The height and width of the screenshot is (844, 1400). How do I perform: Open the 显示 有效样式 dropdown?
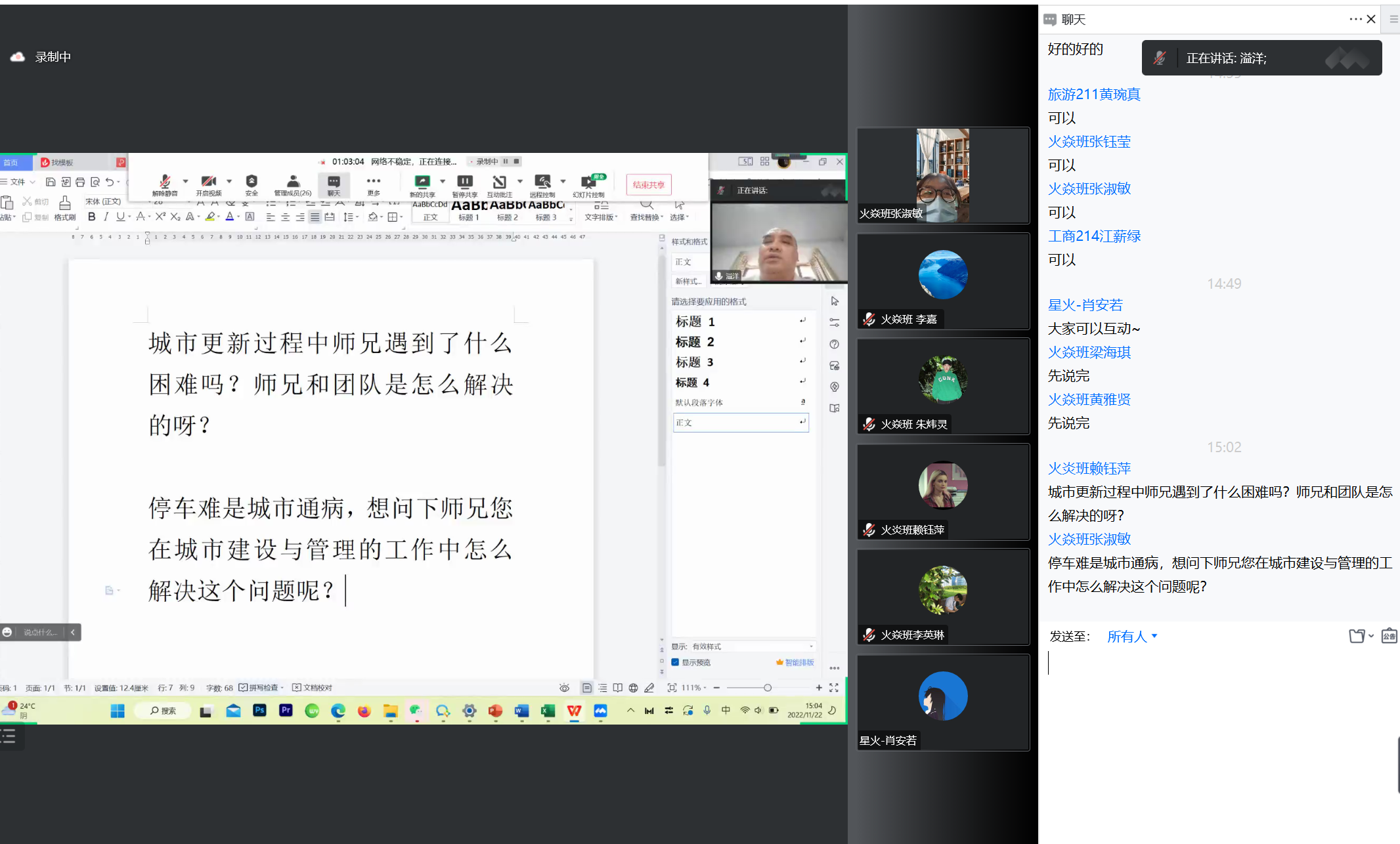pyautogui.click(x=753, y=646)
